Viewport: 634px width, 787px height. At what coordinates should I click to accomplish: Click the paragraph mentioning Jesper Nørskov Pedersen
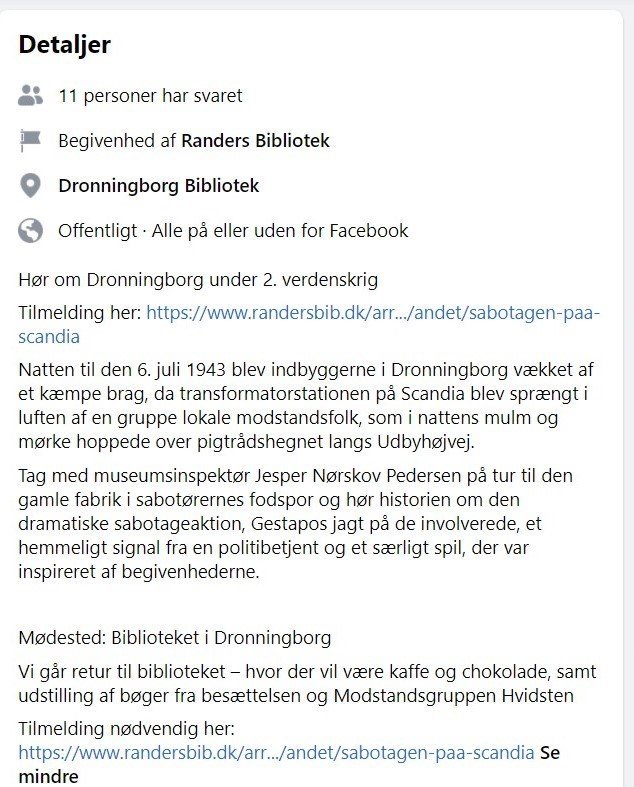(296, 523)
